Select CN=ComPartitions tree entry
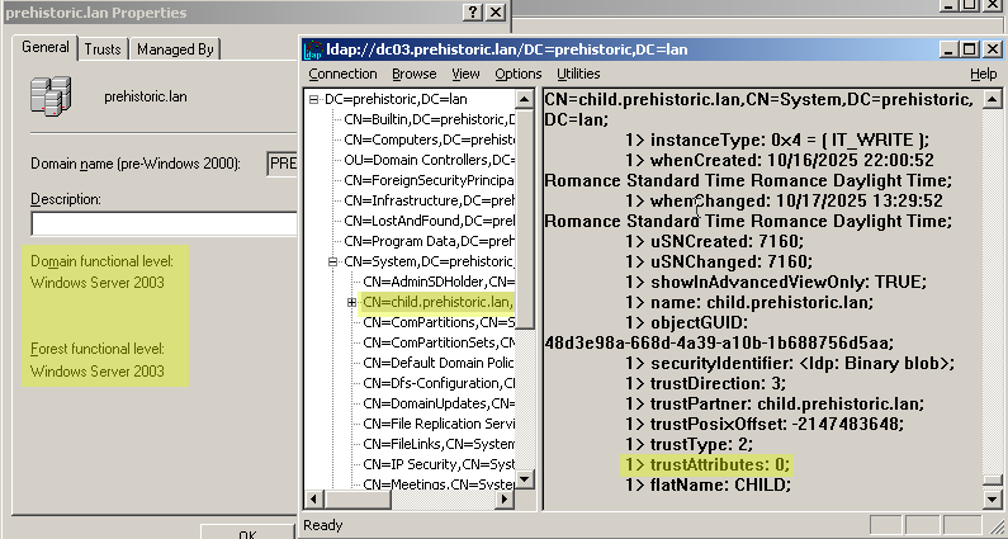The image size is (1008, 540). [x=439, y=322]
